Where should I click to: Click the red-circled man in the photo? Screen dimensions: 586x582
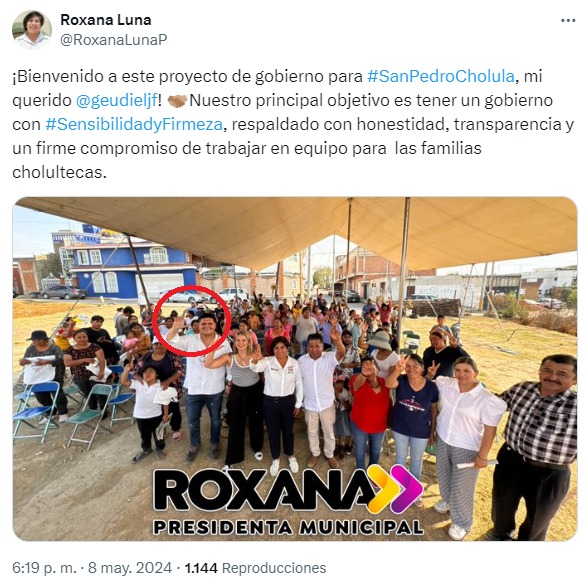click(x=204, y=381)
